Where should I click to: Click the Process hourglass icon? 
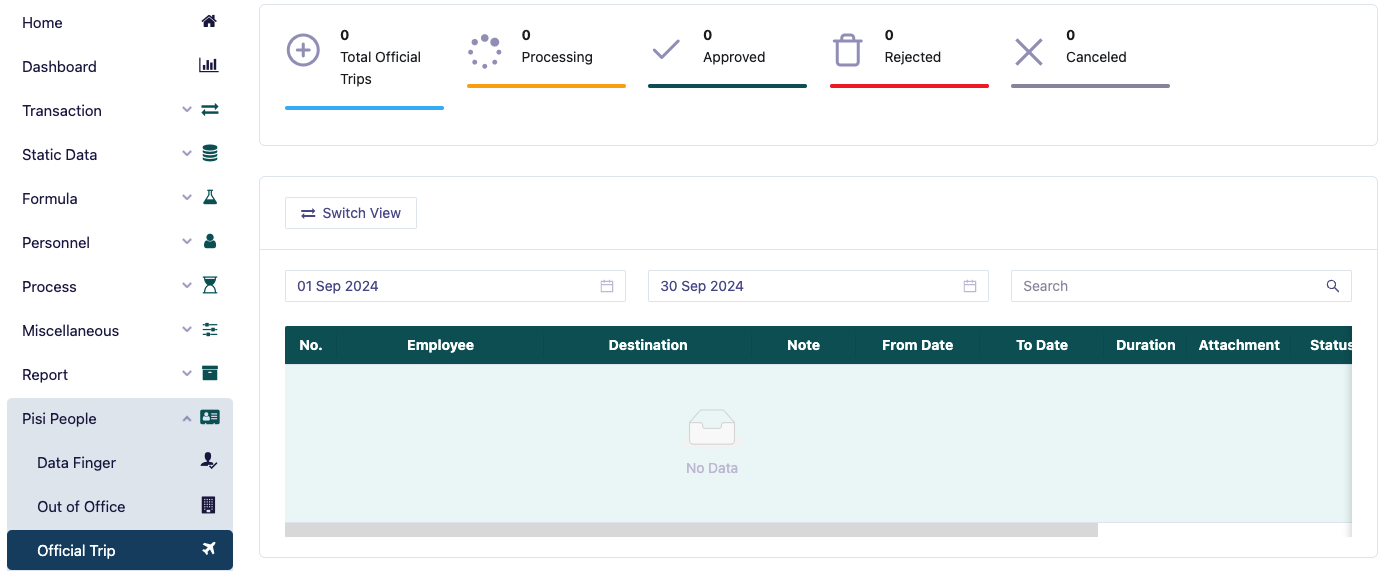pos(209,285)
